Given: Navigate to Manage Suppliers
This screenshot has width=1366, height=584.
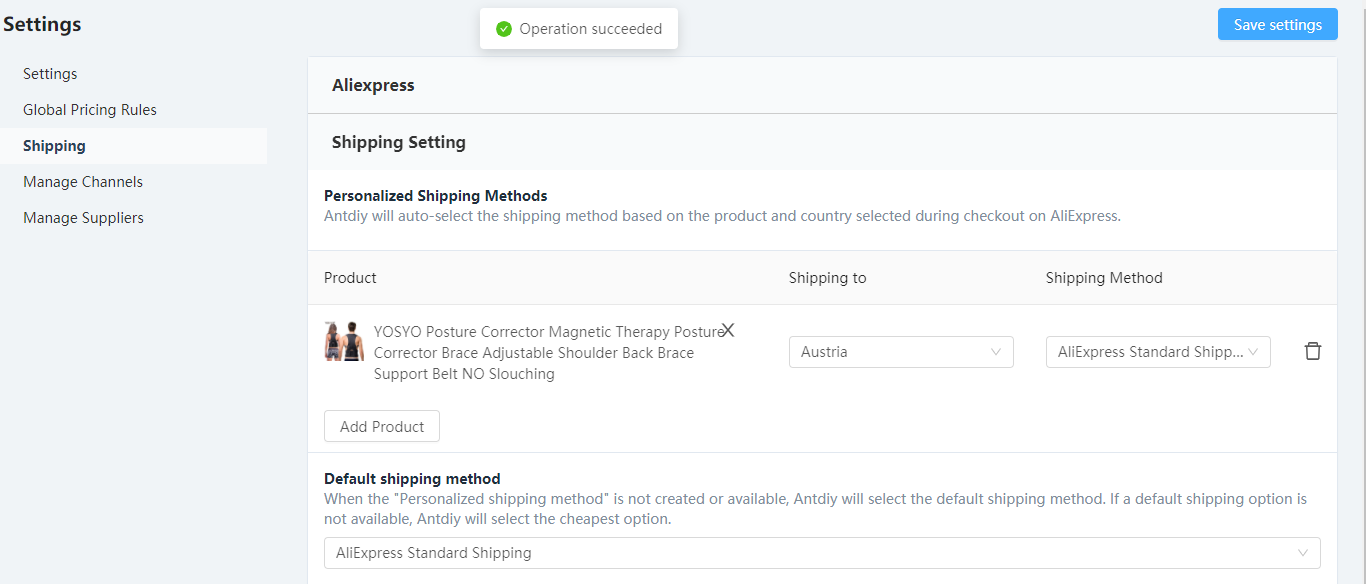Looking at the screenshot, I should [x=83, y=218].
